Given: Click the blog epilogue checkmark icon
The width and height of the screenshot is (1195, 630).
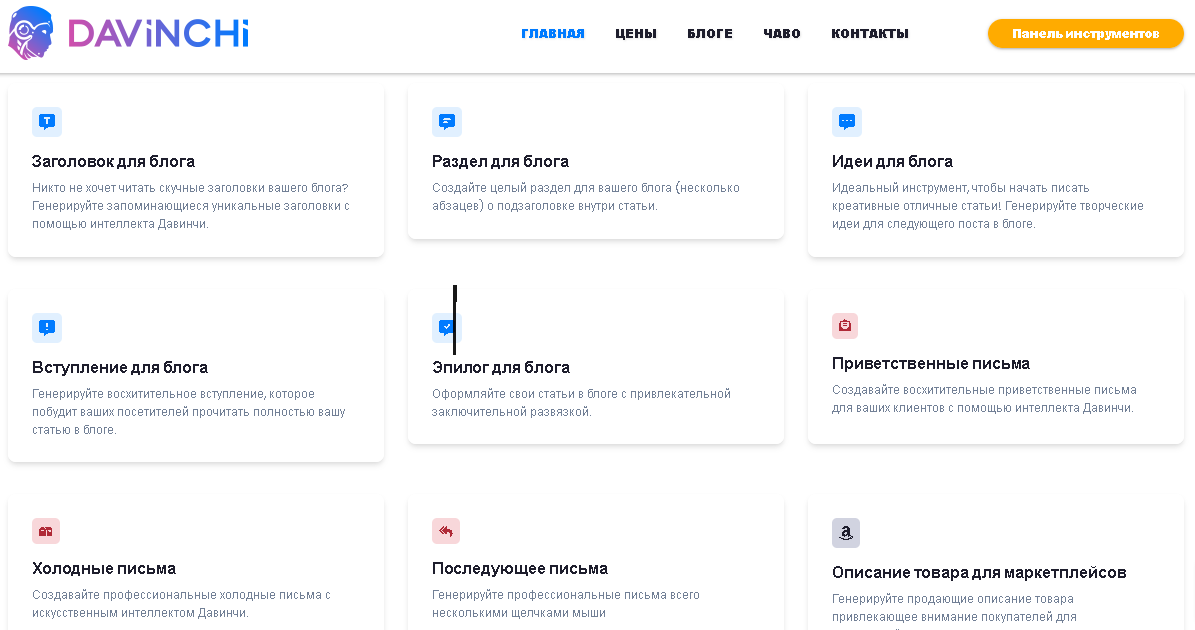Looking at the screenshot, I should click(446, 327).
